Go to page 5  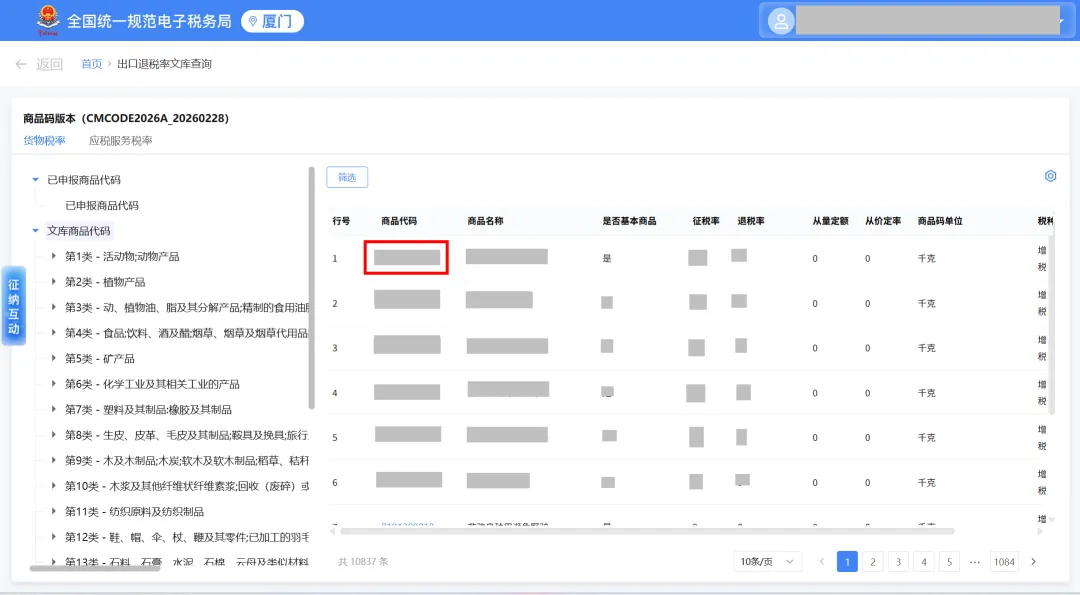(949, 562)
